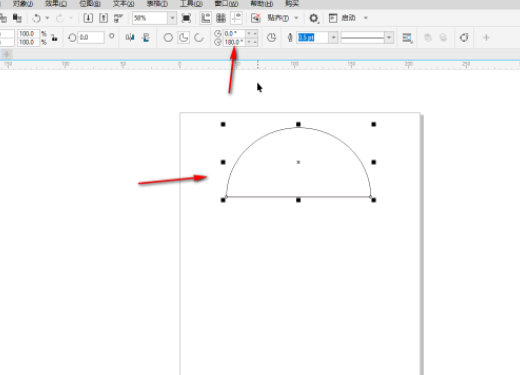Open the 购买 menu
The width and height of the screenshot is (520, 375).
click(x=292, y=4)
